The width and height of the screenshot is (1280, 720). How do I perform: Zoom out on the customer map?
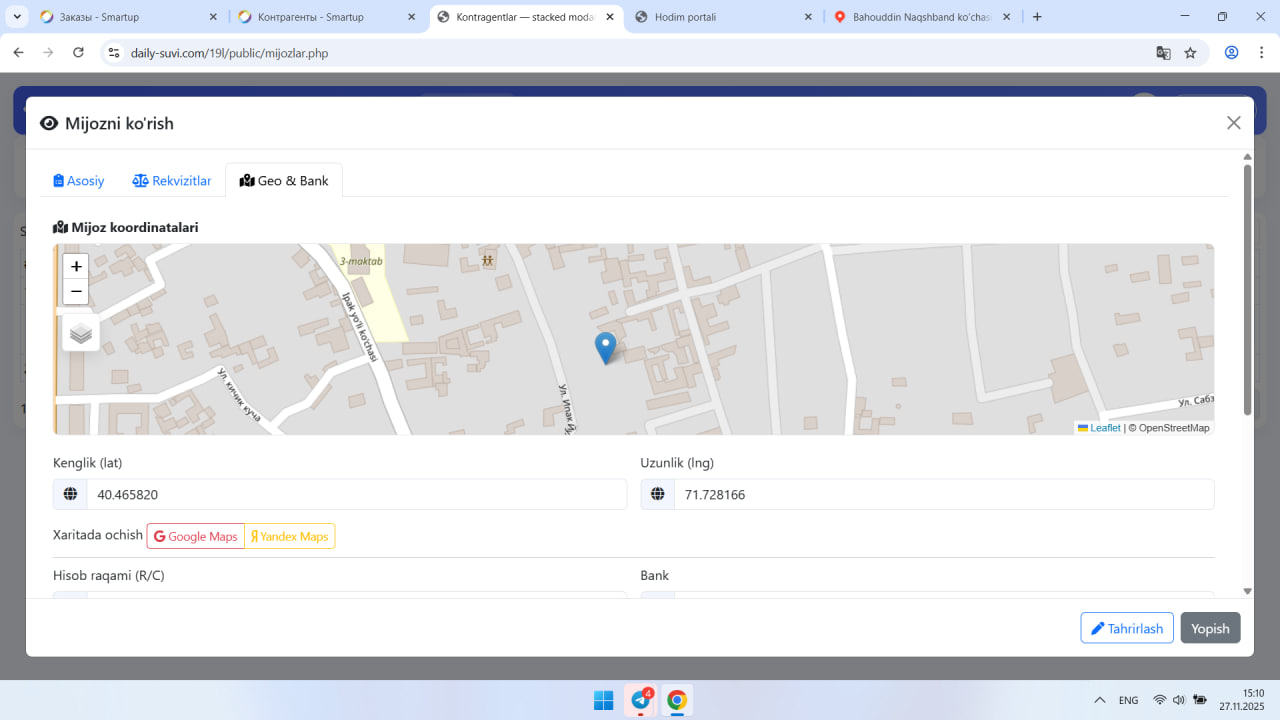coord(76,292)
